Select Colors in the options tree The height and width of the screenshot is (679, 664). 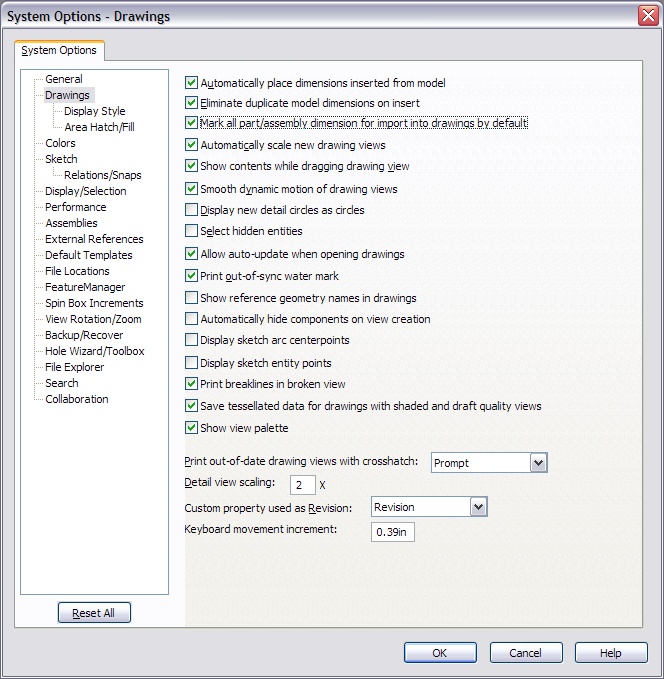60,143
